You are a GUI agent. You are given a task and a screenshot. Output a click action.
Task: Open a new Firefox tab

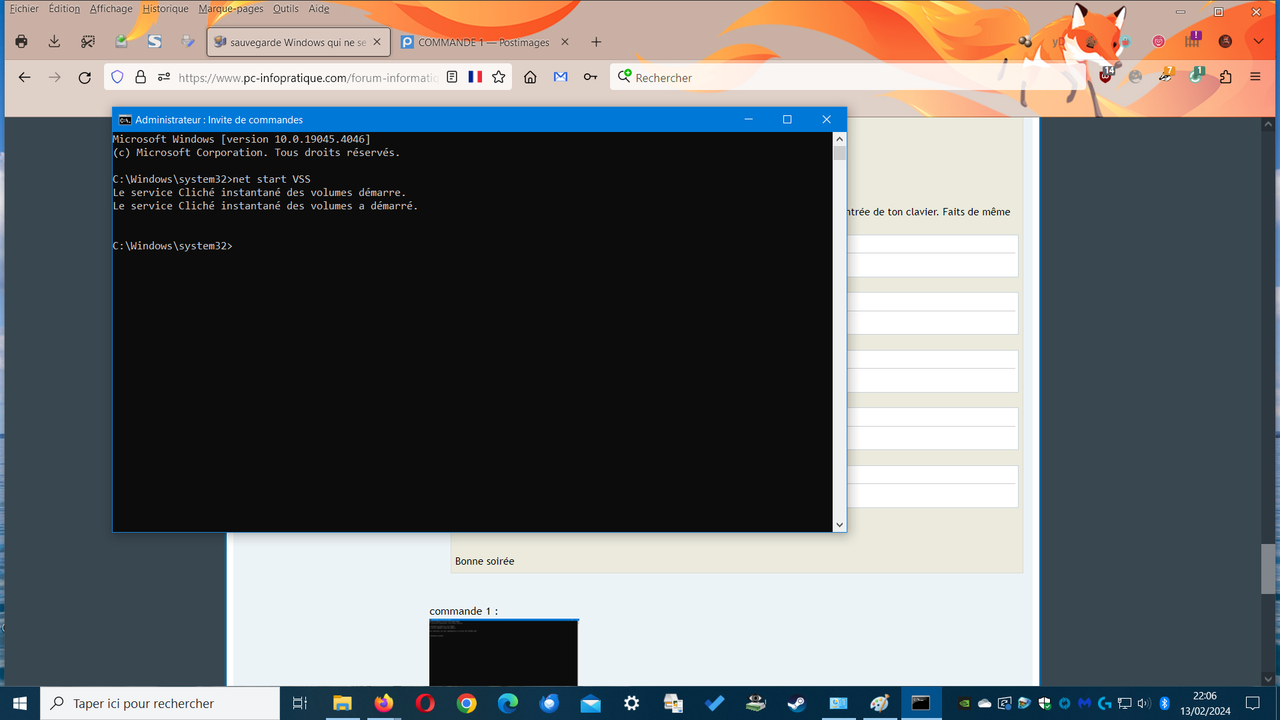[596, 42]
